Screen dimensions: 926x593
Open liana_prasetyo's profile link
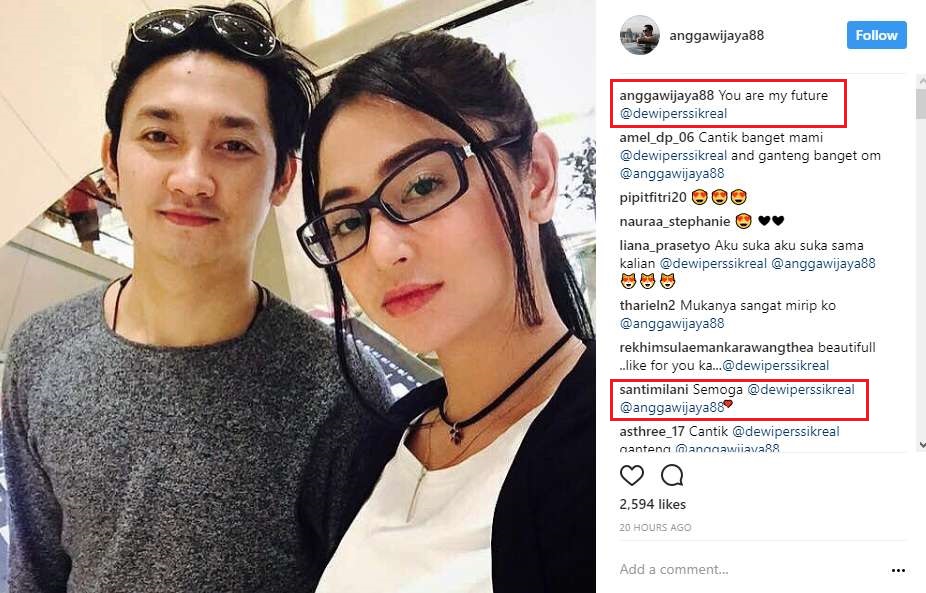pyautogui.click(x=665, y=246)
